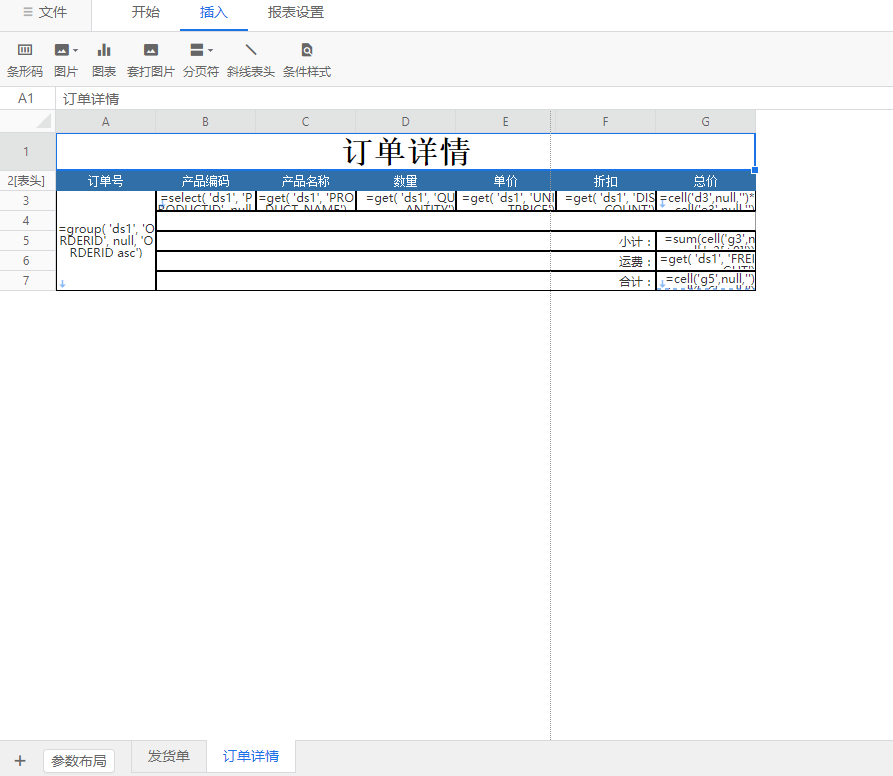
Task: Click the 套打图片 overlay image icon
Action: [x=150, y=50]
